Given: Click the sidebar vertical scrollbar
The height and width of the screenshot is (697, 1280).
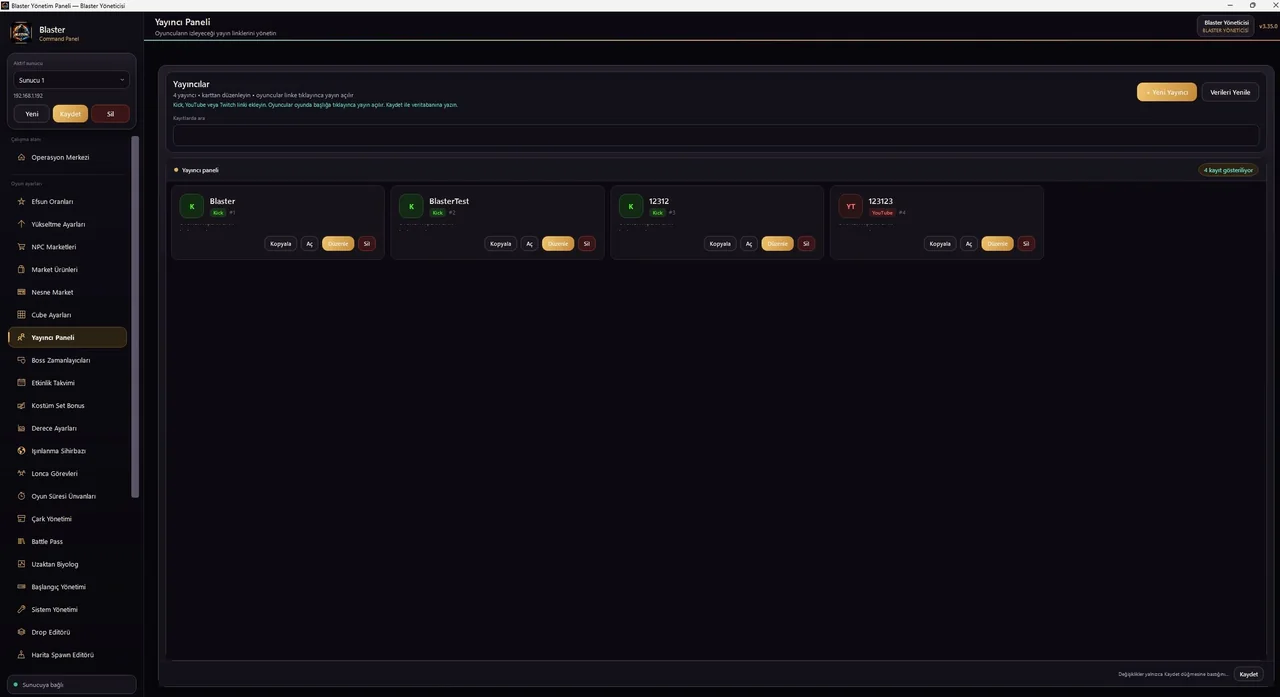Looking at the screenshot, I should tap(135, 317).
